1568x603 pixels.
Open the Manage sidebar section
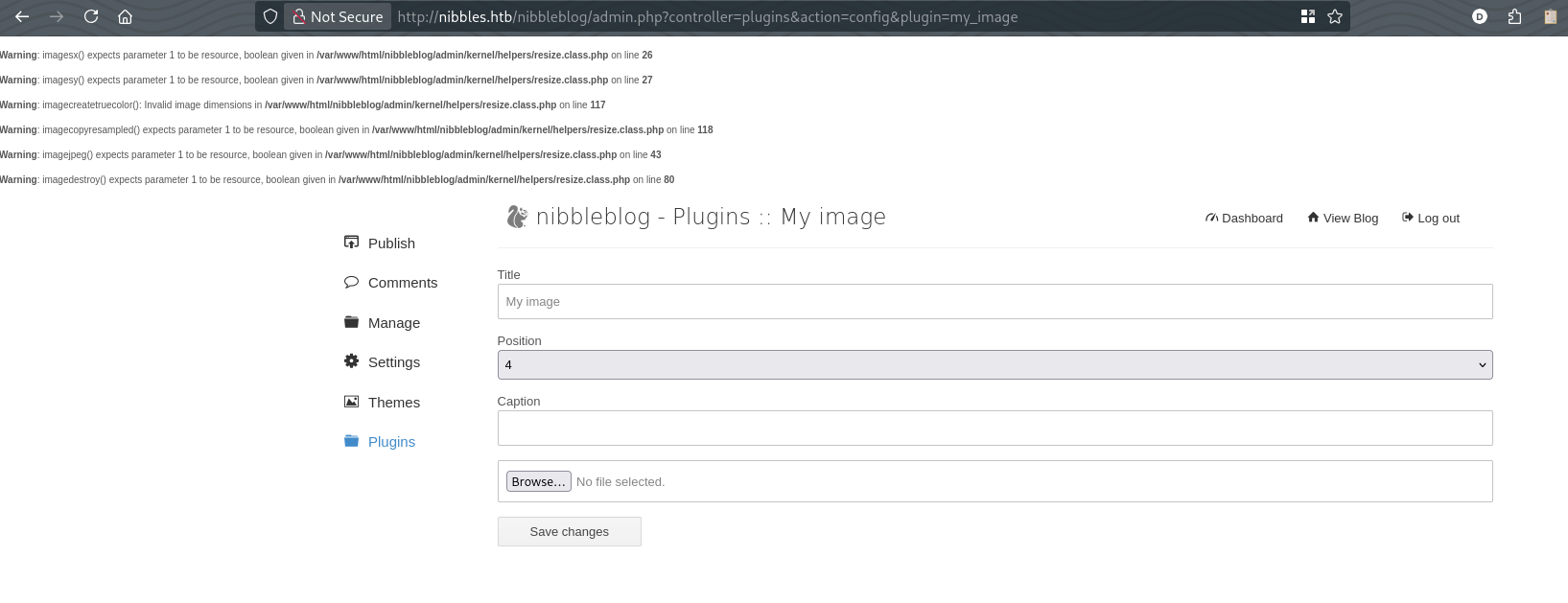click(x=393, y=323)
